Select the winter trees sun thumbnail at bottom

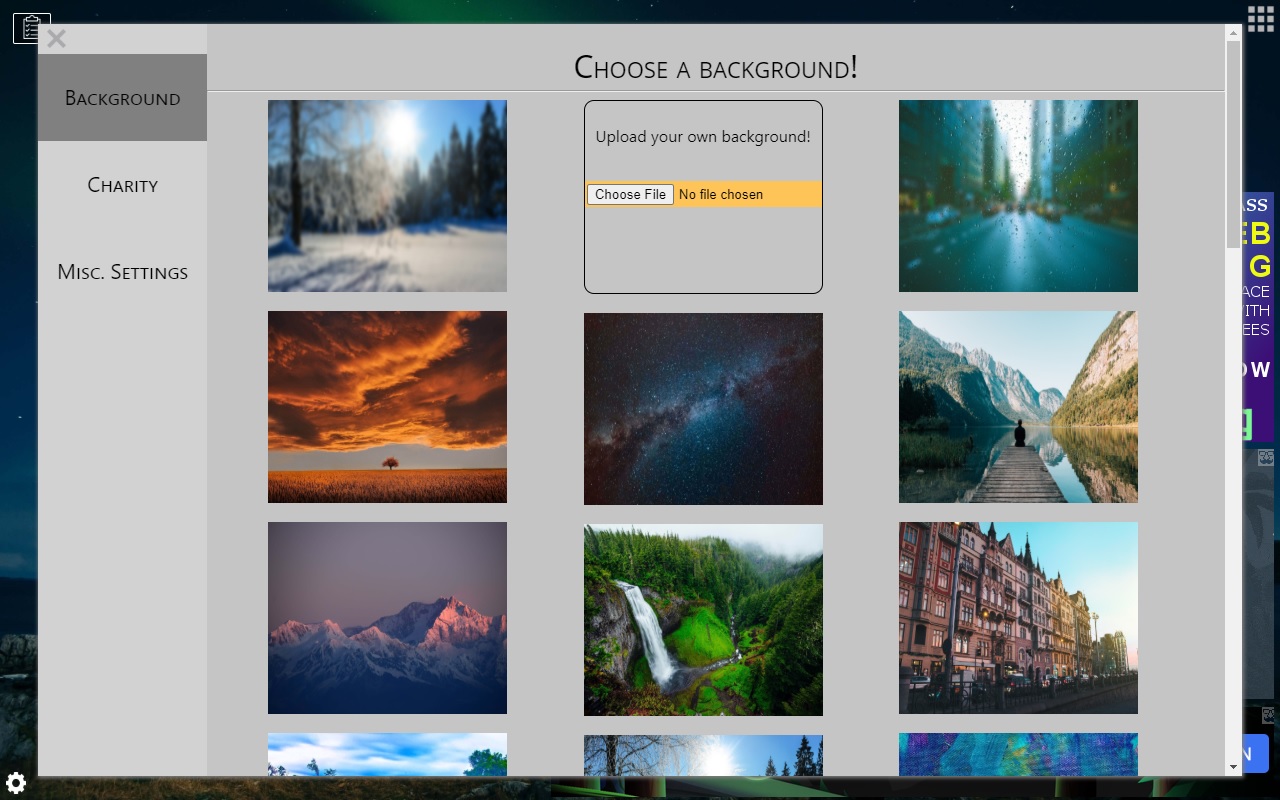click(x=703, y=755)
